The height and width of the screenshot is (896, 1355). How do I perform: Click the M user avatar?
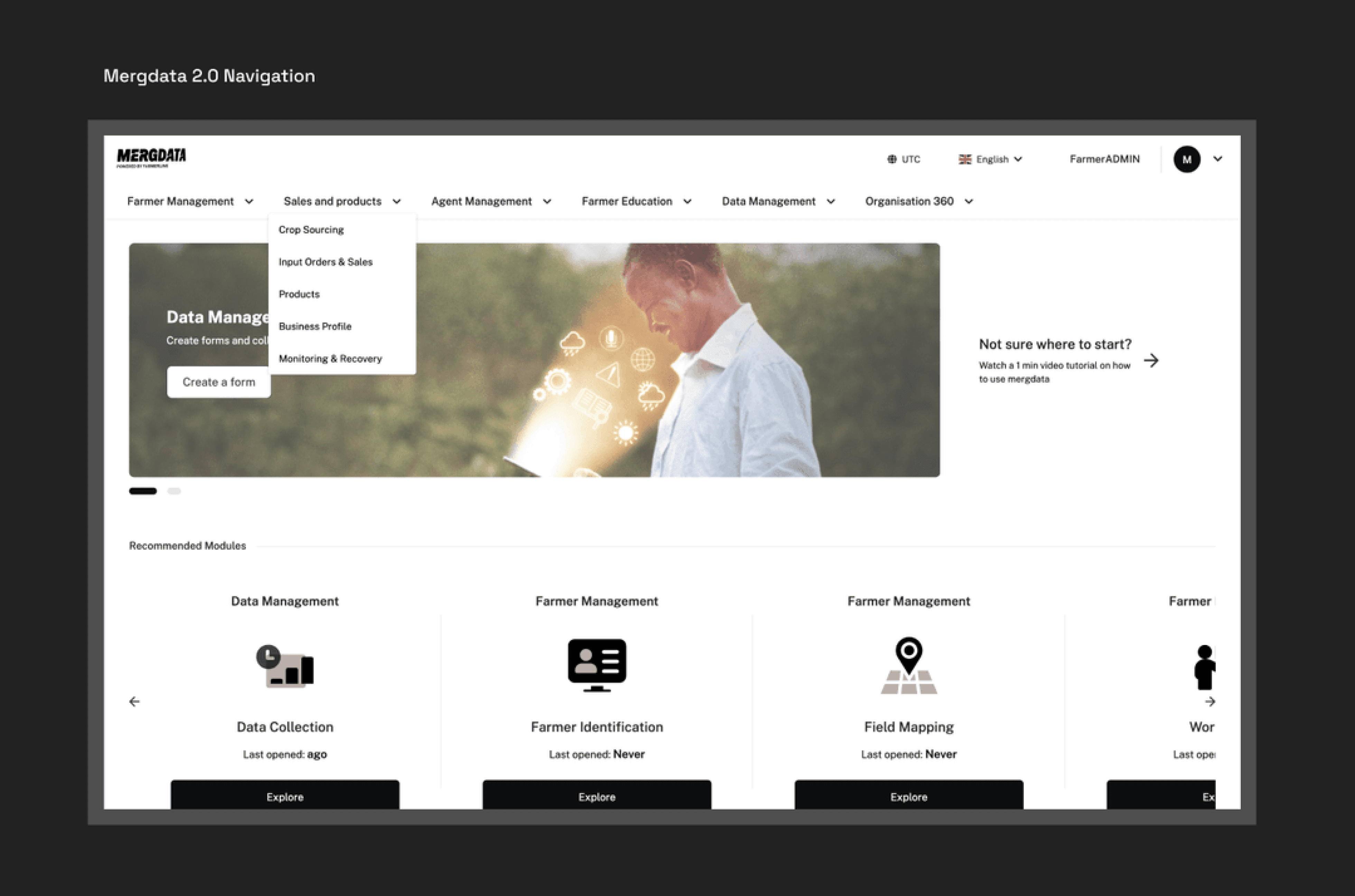[x=1186, y=159]
